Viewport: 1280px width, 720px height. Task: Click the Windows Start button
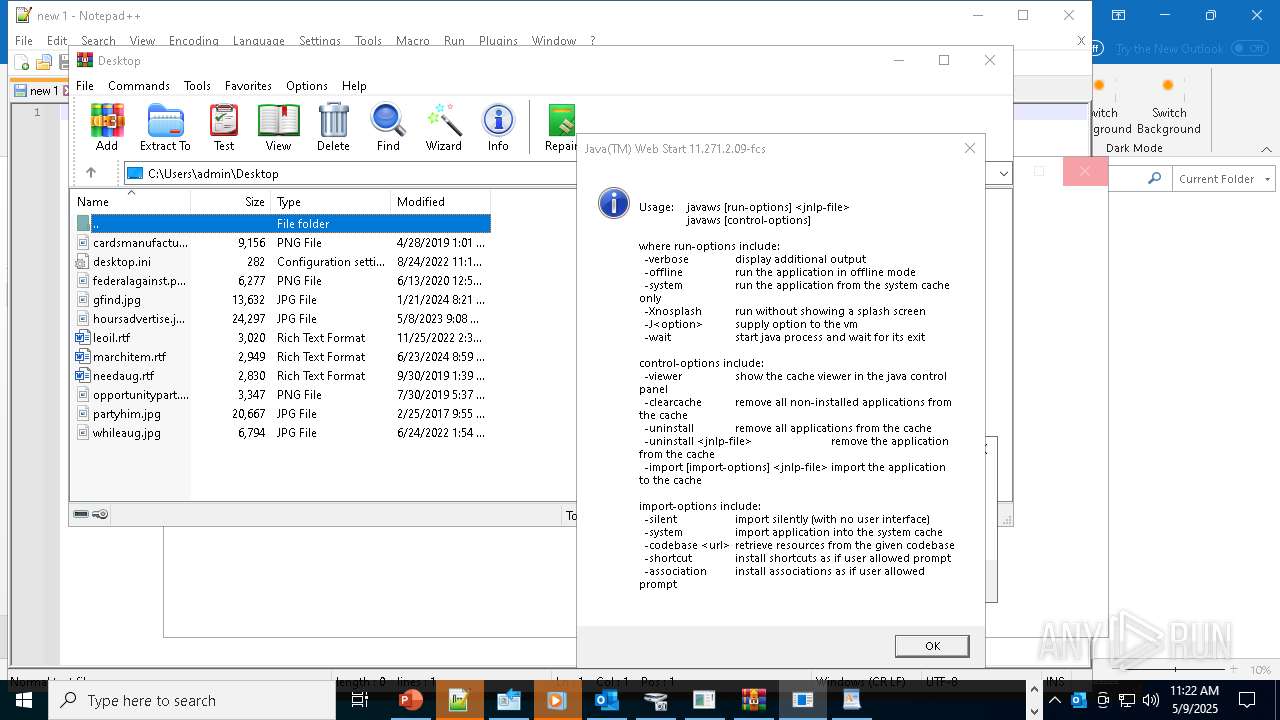[23, 700]
